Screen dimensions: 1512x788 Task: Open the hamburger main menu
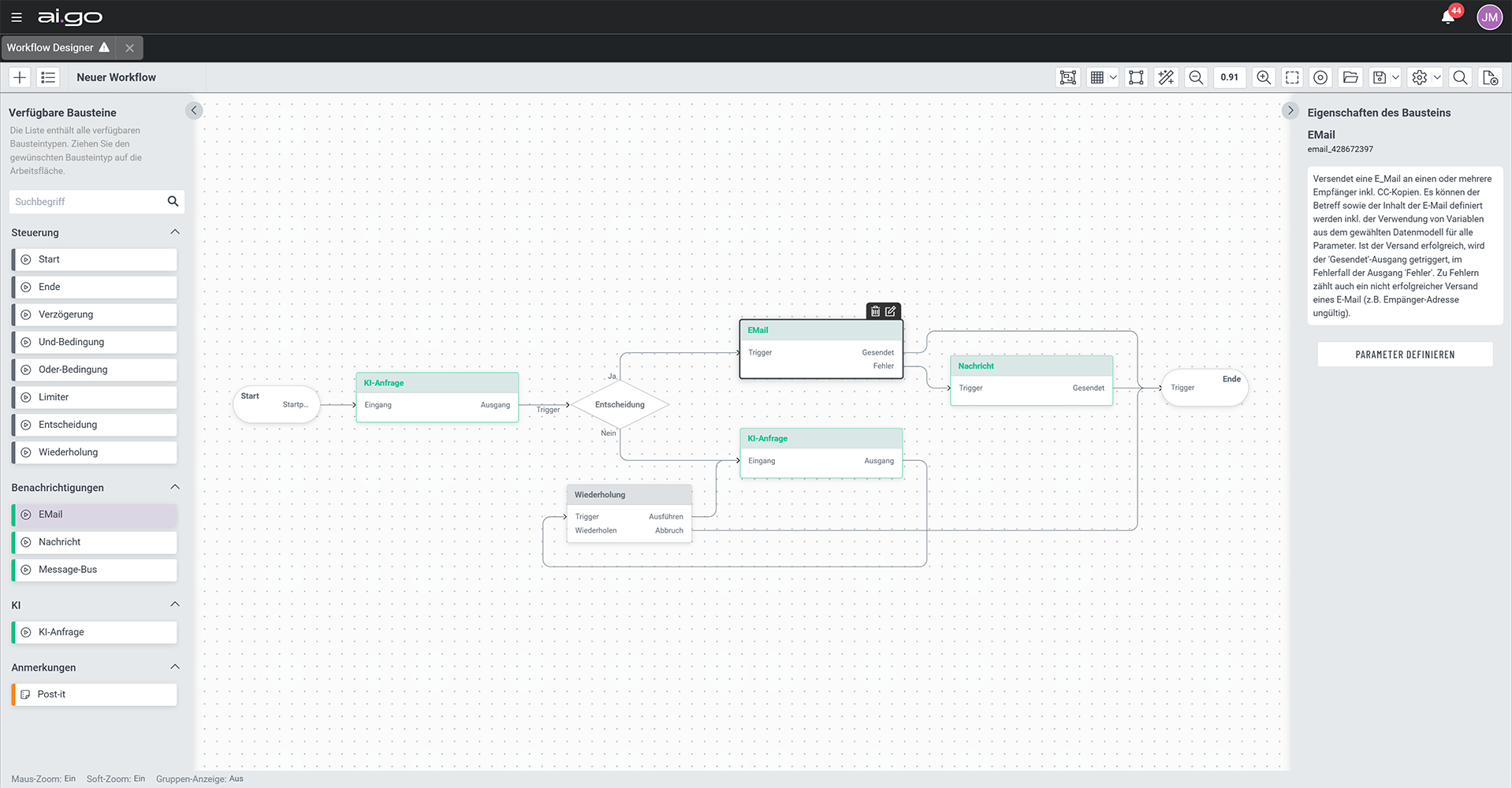(17, 17)
